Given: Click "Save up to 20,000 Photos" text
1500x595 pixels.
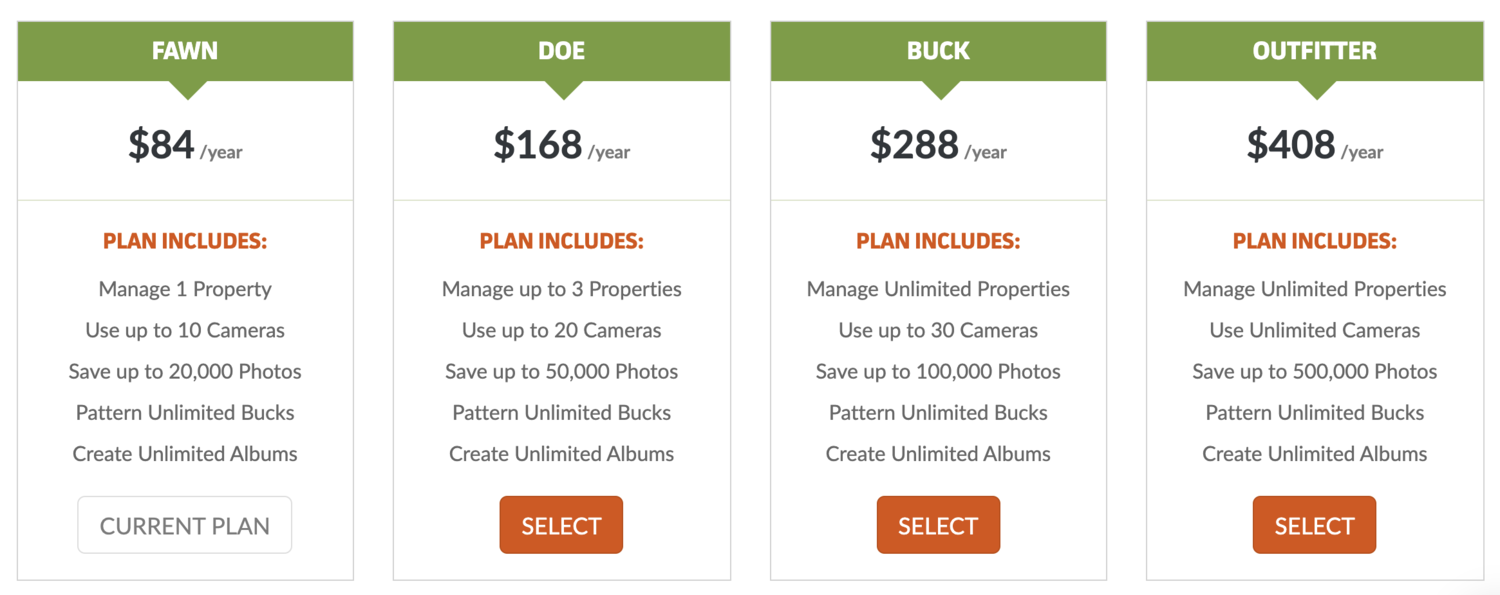Looking at the screenshot, I should 185,371.
